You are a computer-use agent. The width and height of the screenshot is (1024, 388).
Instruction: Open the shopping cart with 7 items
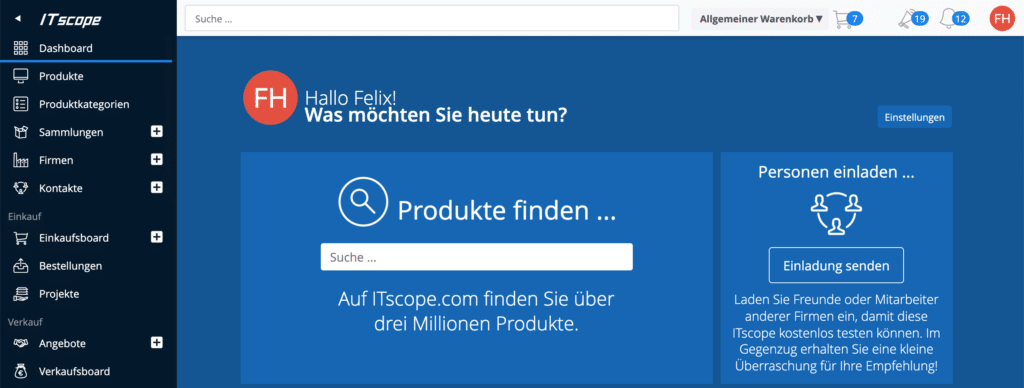coord(848,19)
